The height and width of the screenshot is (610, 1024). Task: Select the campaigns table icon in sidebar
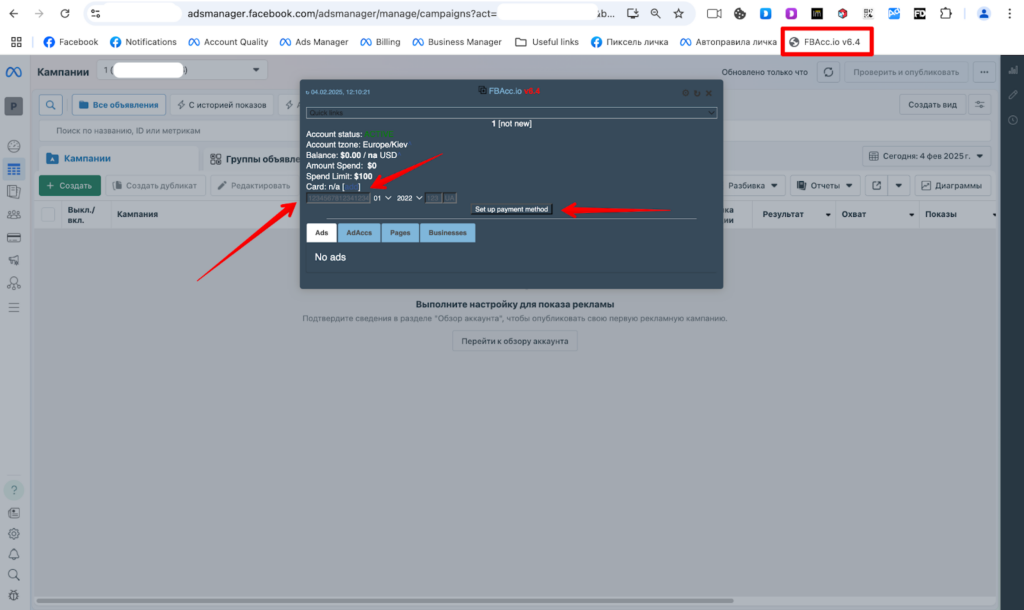pos(14,170)
